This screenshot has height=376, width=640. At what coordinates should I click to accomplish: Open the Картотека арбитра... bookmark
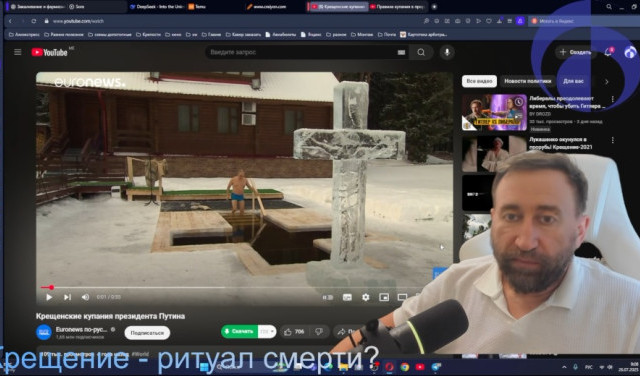424,35
